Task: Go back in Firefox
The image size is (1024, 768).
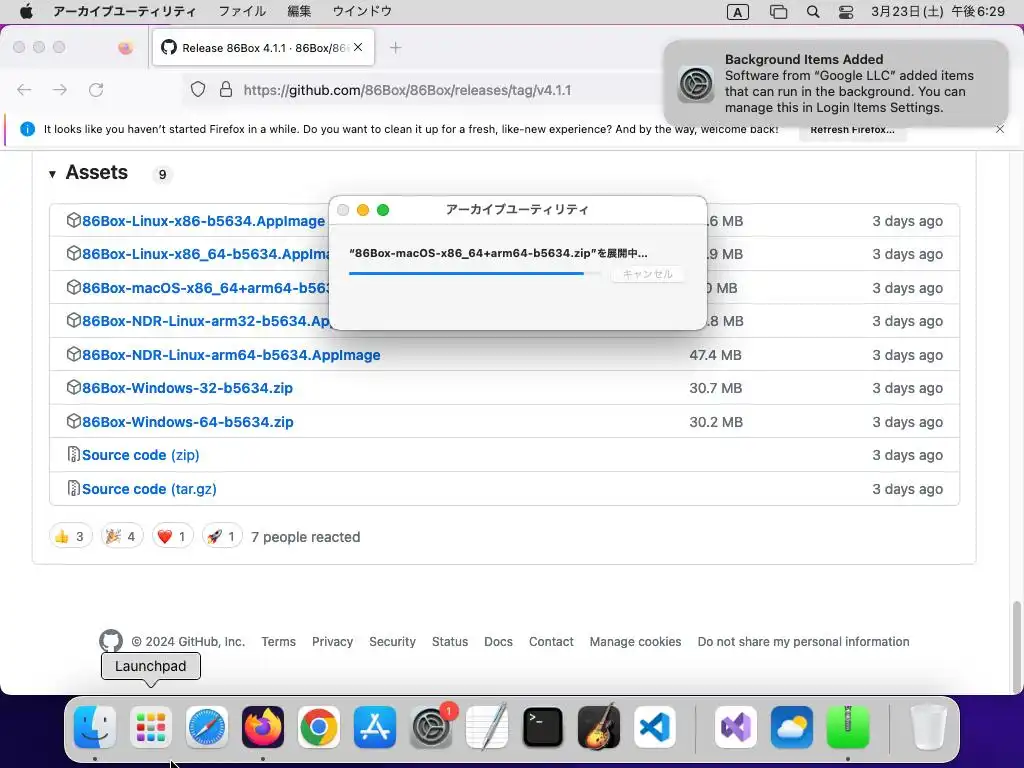Action: tap(24, 89)
